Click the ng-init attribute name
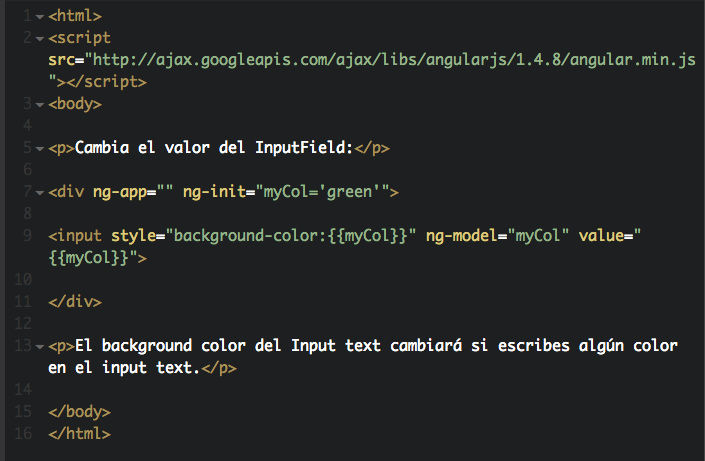The height and width of the screenshot is (461, 705). click(x=214, y=192)
